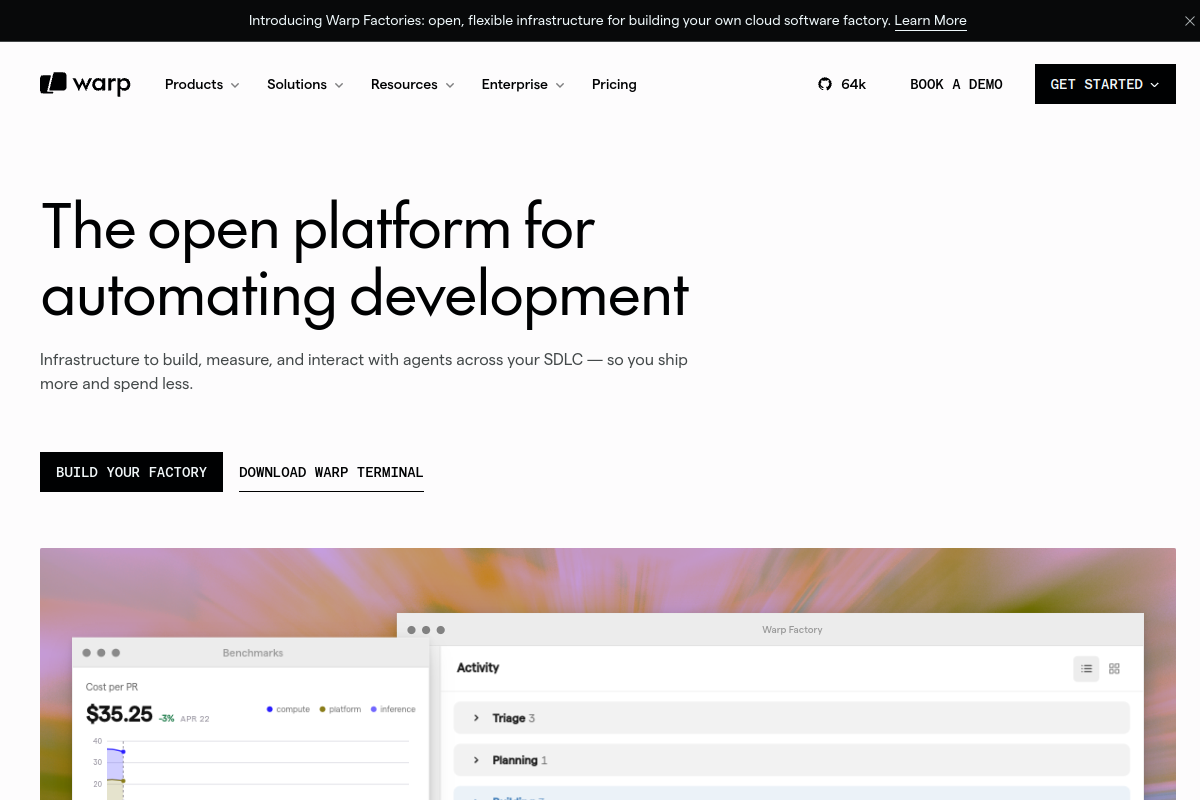Screen dimensions: 1200x800
Task: Click the olive platform legend dot
Action: pos(322,709)
